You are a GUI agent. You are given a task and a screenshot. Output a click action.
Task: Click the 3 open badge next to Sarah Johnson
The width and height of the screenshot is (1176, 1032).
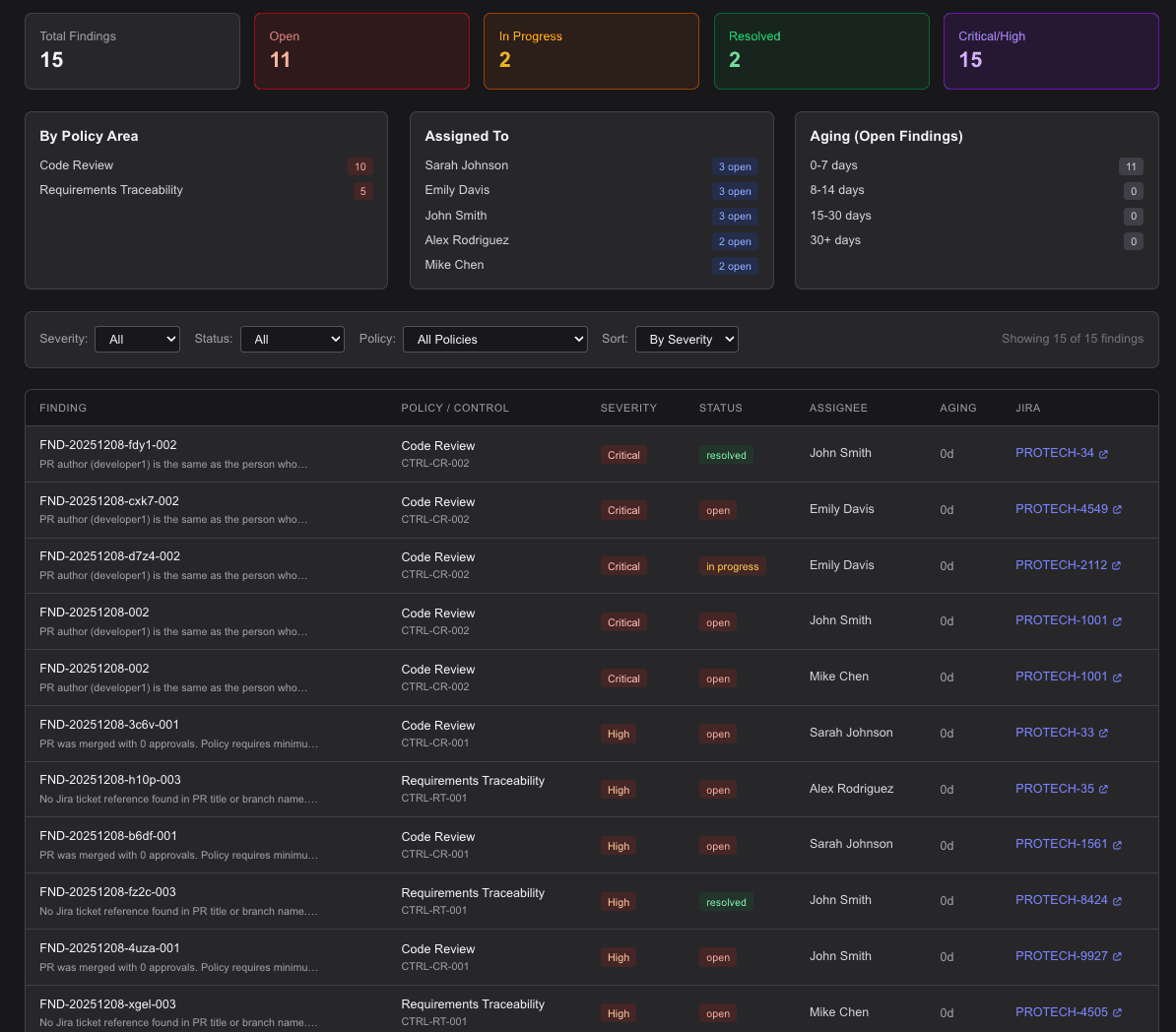(735, 166)
